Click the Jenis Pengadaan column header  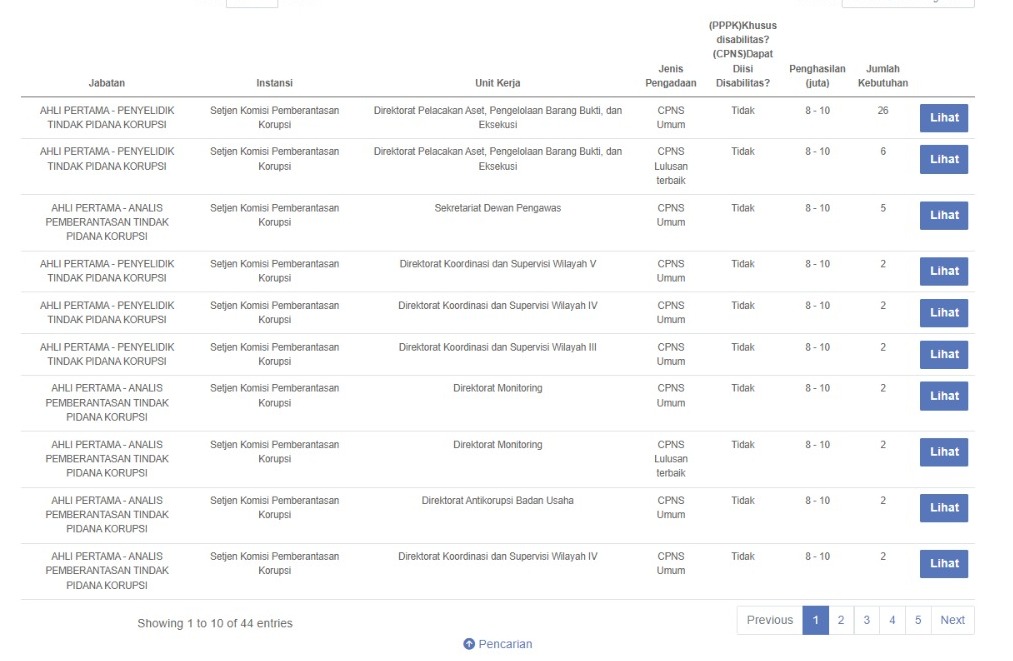[x=671, y=76]
